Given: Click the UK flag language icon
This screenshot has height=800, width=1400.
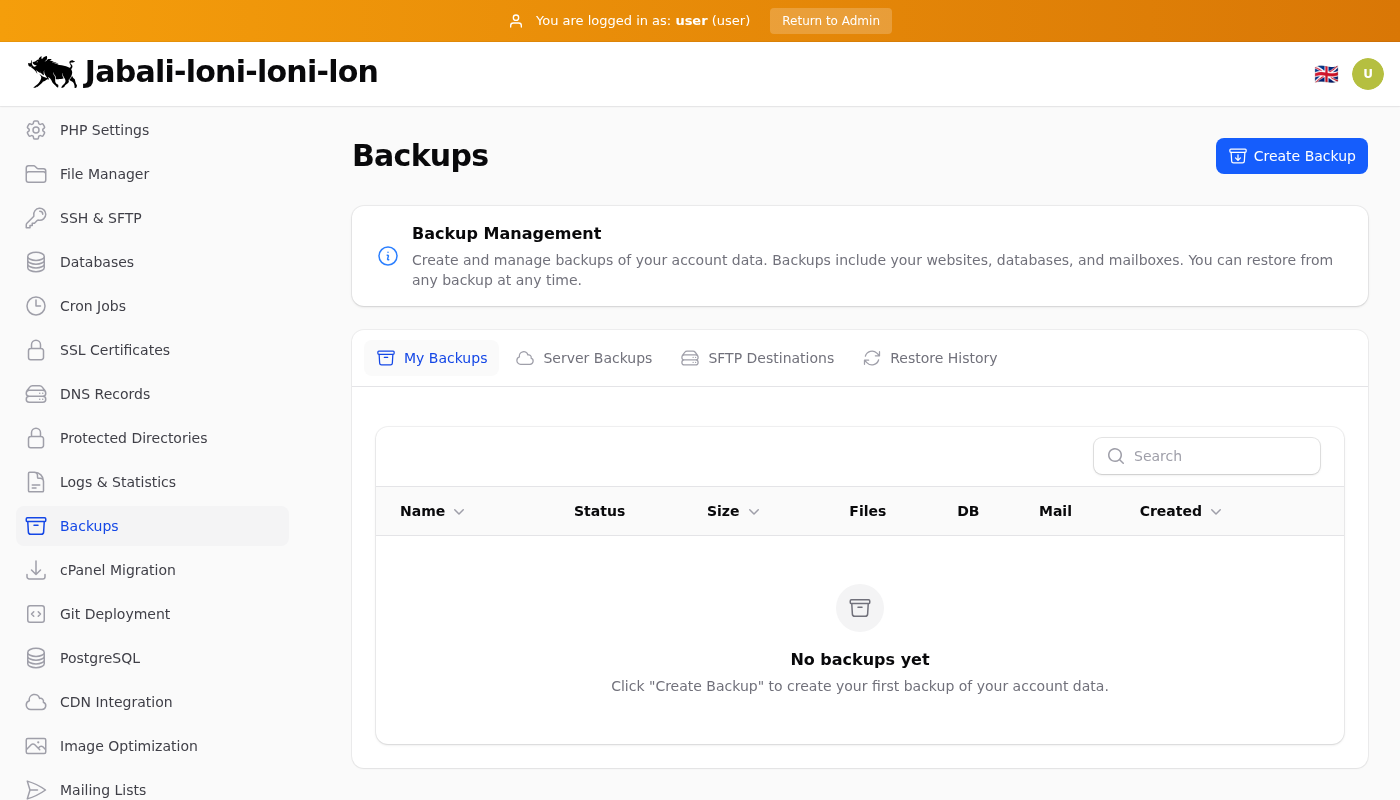Looking at the screenshot, I should [x=1326, y=74].
